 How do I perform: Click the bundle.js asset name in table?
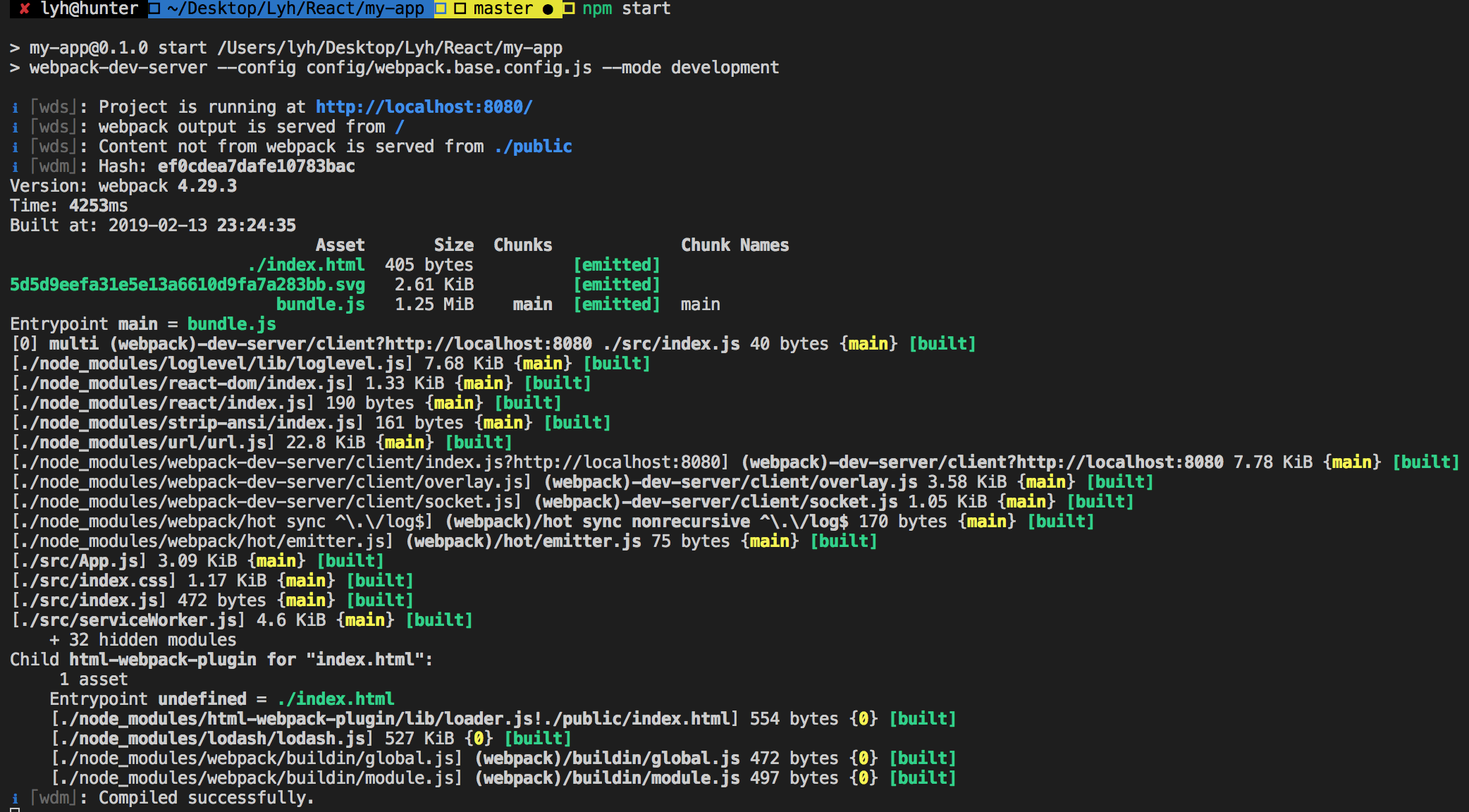pos(320,304)
